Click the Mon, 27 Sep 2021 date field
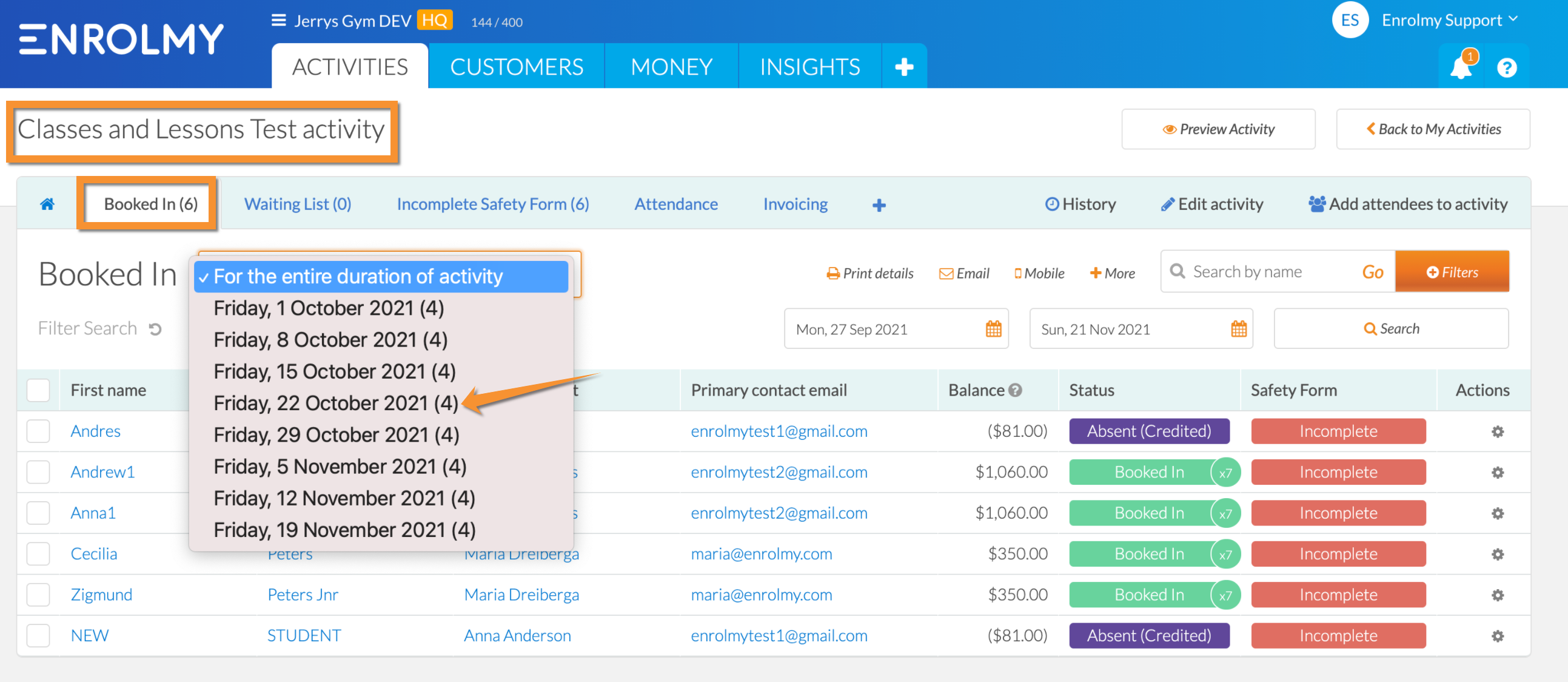1568x682 pixels. [896, 329]
